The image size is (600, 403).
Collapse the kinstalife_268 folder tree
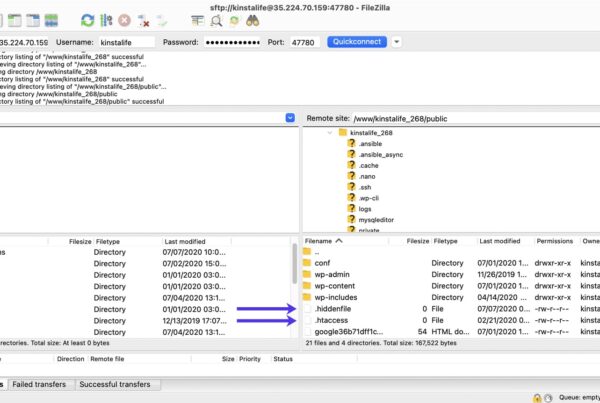(330, 132)
